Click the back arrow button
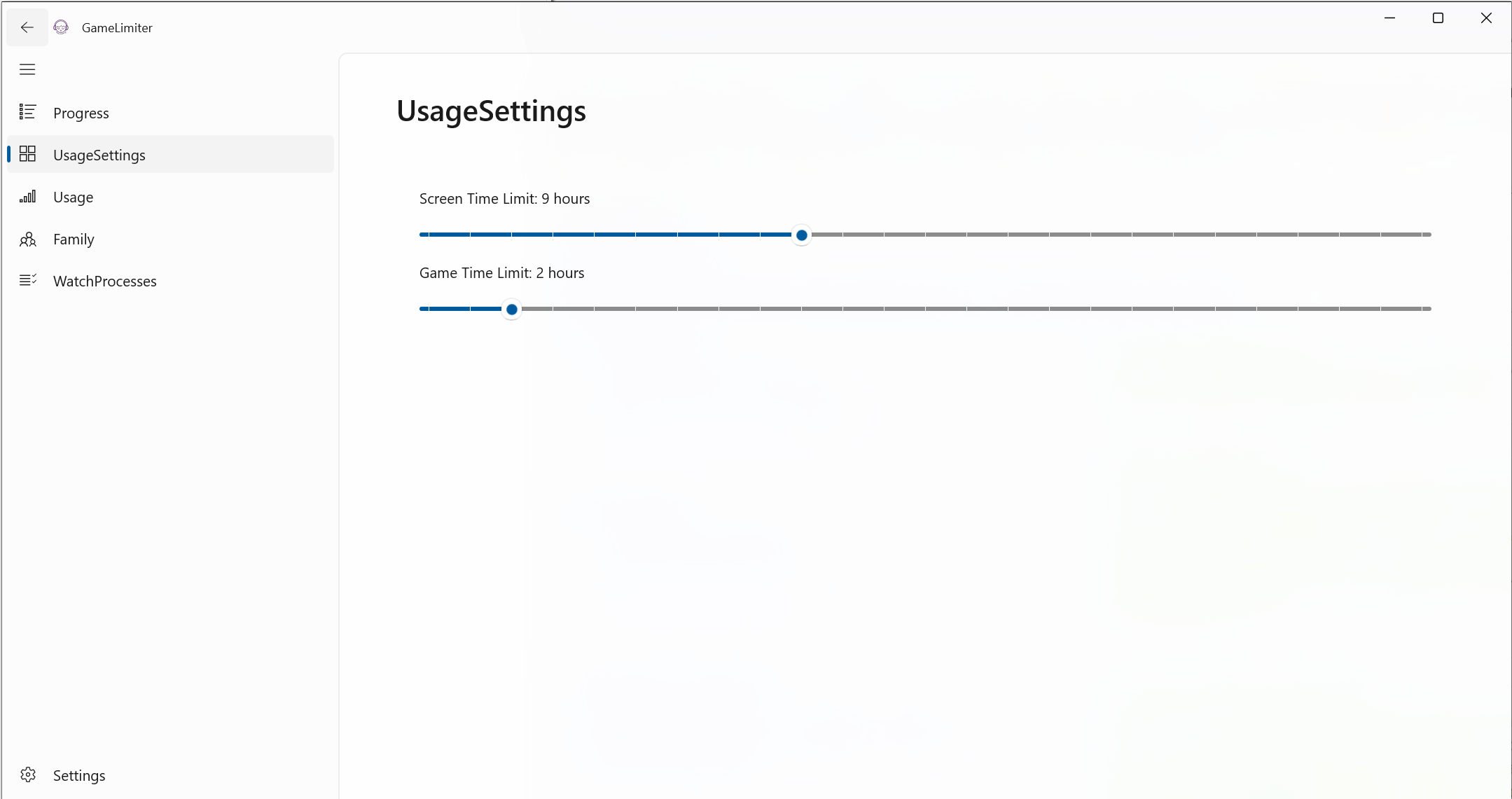Screen dimensions: 1512x799 click(x=27, y=27)
